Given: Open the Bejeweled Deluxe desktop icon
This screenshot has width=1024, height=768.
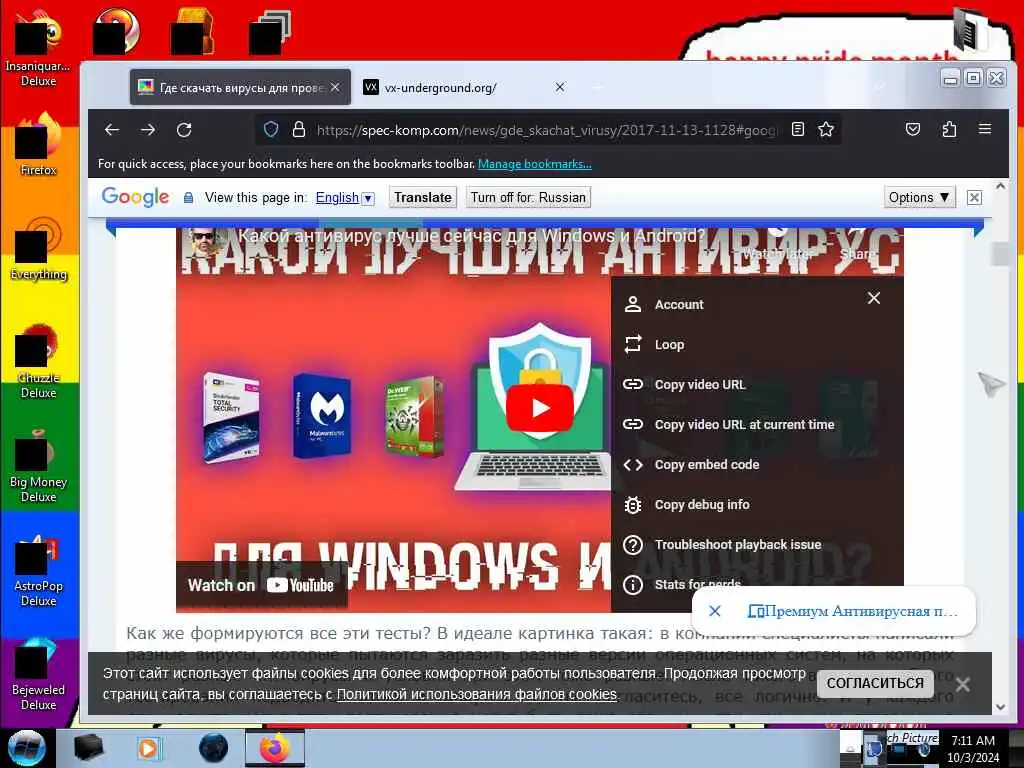Looking at the screenshot, I should click(38, 674).
